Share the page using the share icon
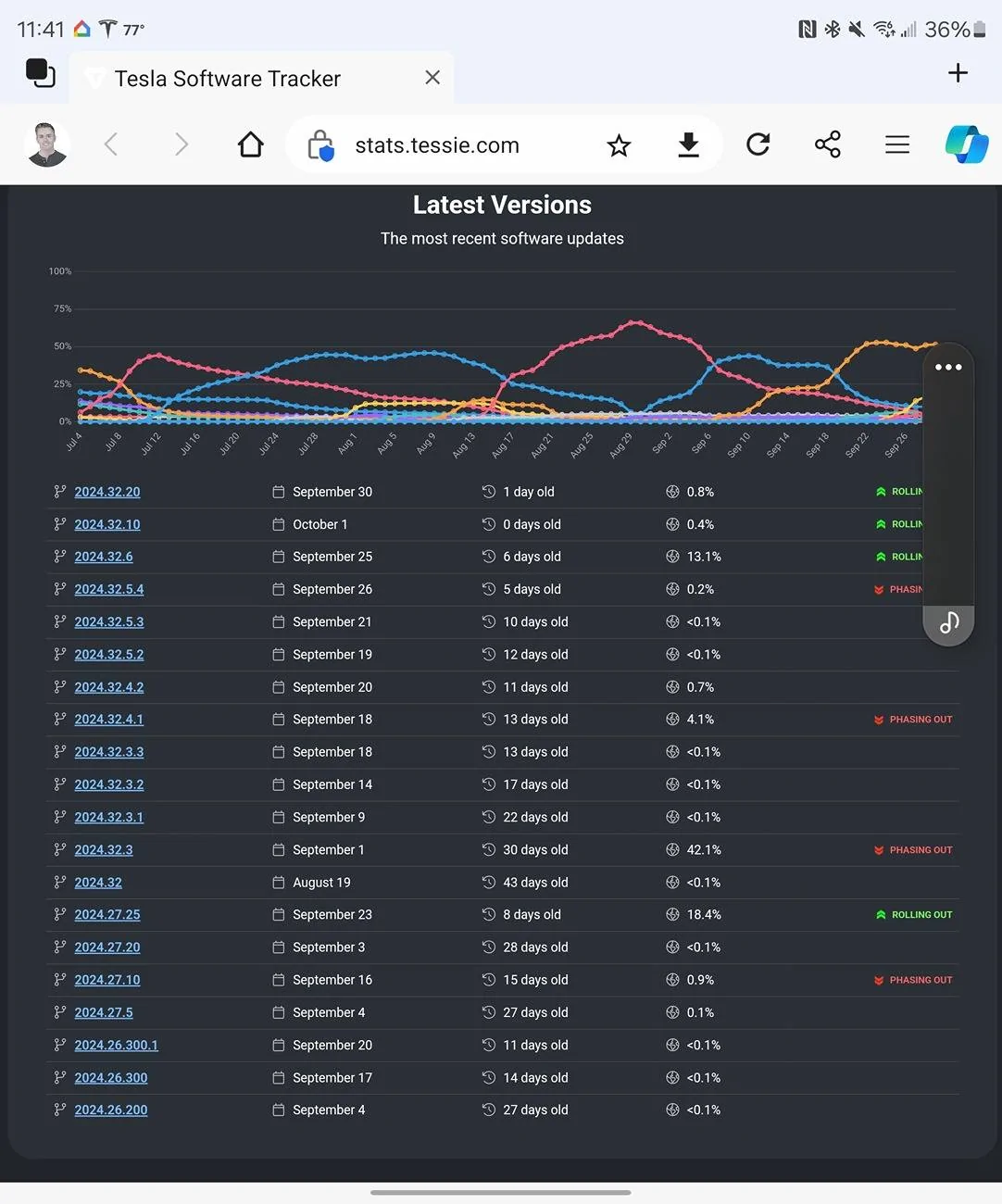 (x=828, y=144)
